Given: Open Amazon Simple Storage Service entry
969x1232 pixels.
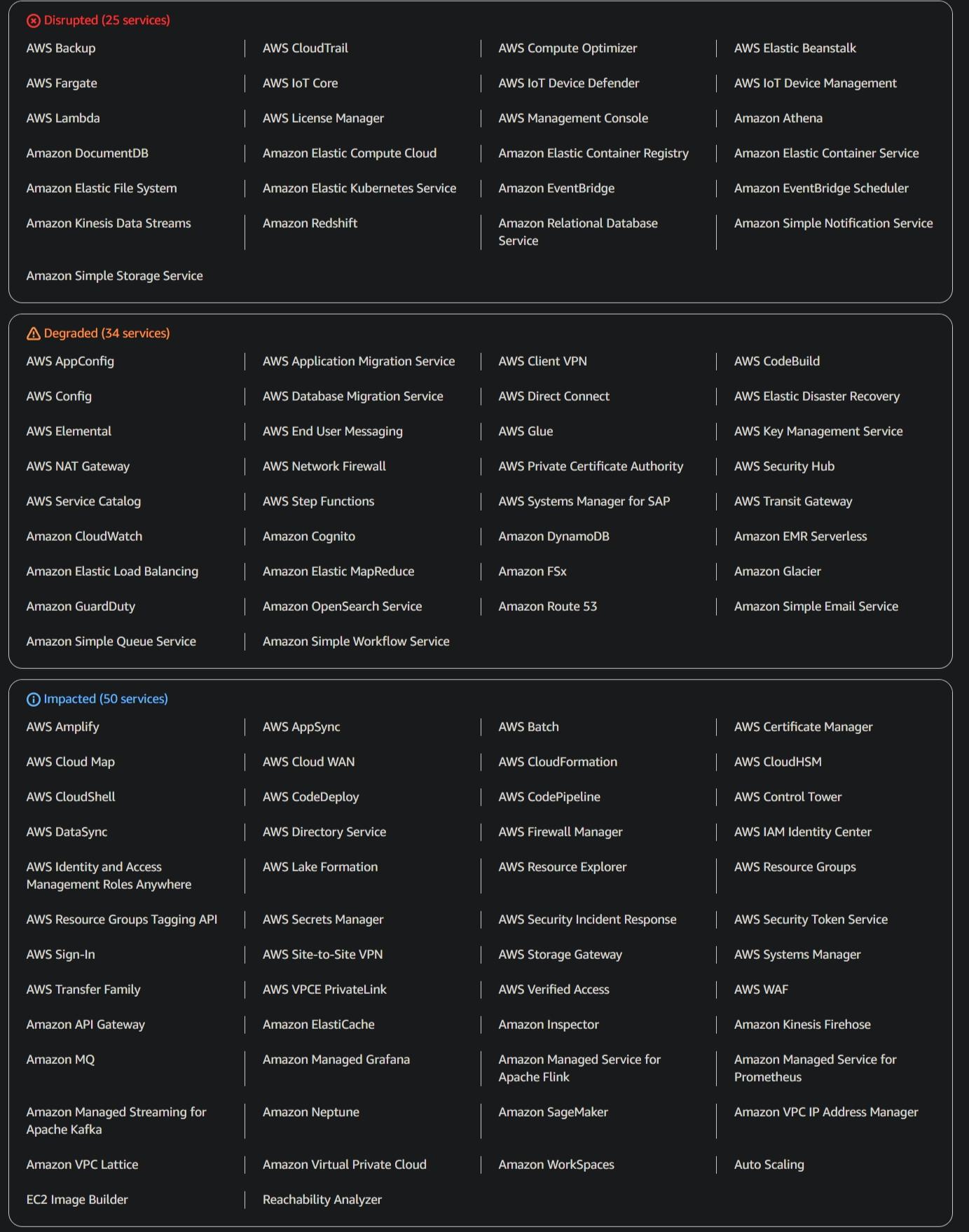Looking at the screenshot, I should (x=114, y=276).
